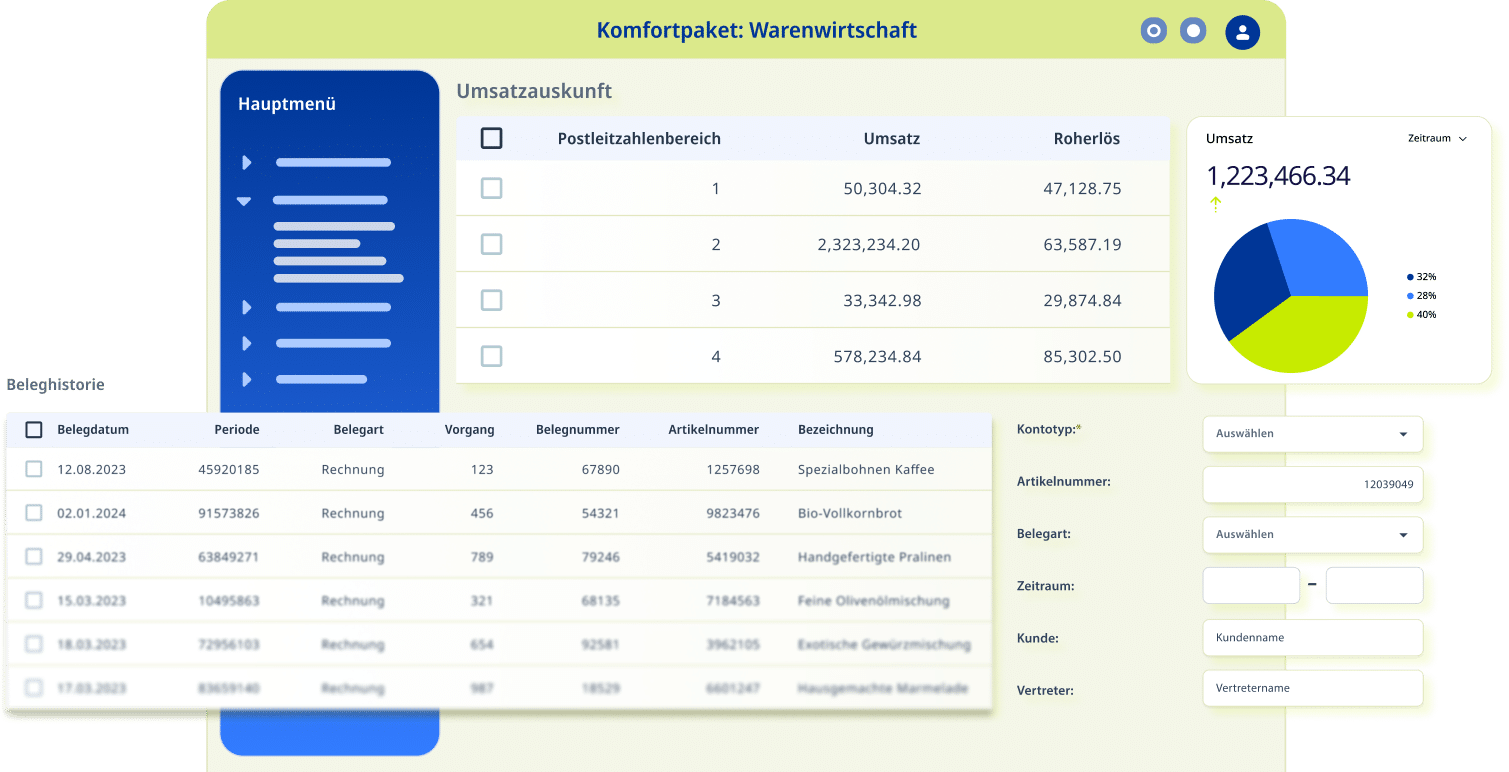
Task: Click the Roherlös column header
Action: 1087,139
